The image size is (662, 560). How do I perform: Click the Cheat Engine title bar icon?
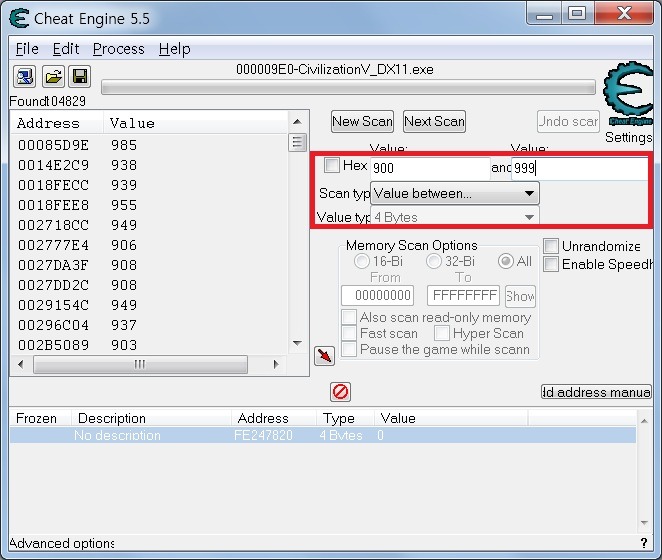19,19
